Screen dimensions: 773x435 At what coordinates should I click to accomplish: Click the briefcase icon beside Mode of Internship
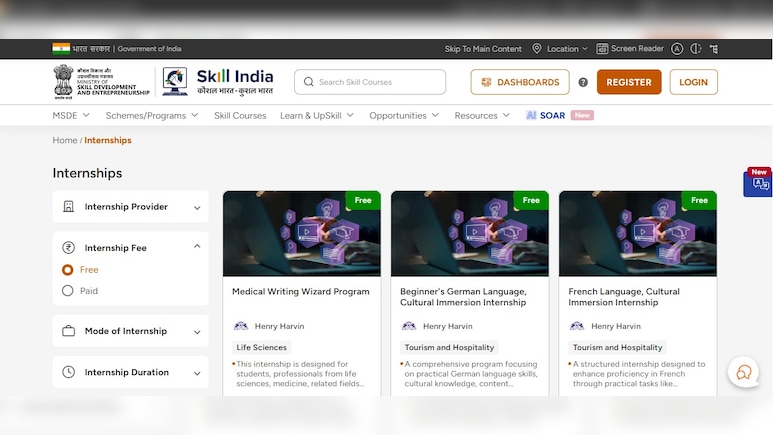click(x=69, y=331)
